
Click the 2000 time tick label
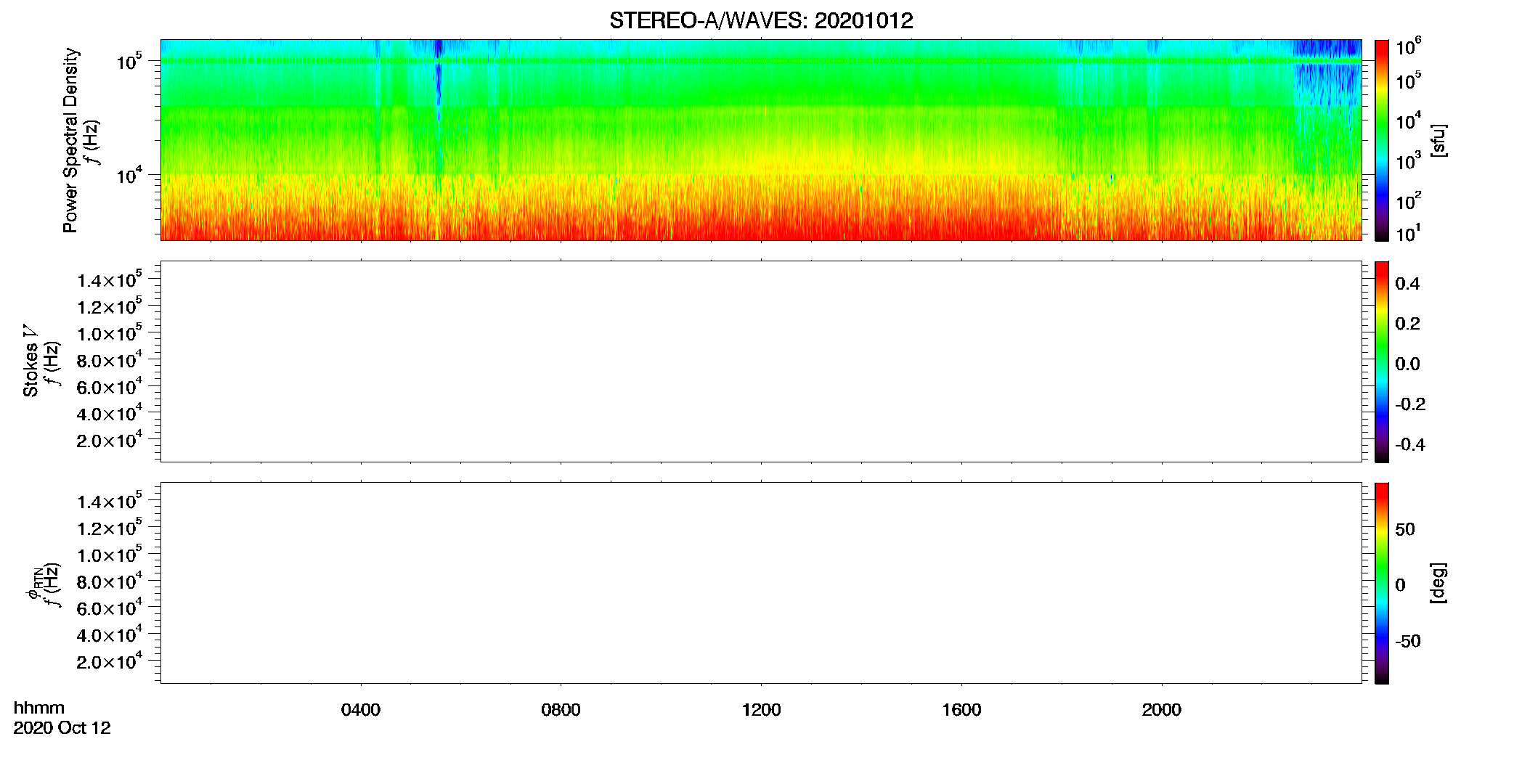pos(1161,710)
